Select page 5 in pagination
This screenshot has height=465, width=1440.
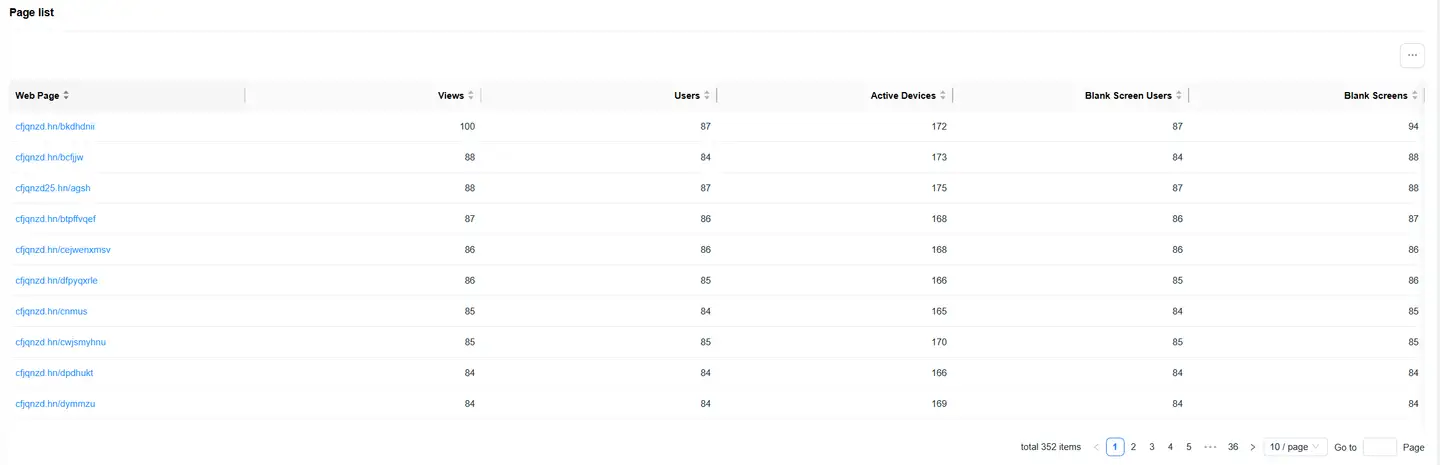[1189, 447]
